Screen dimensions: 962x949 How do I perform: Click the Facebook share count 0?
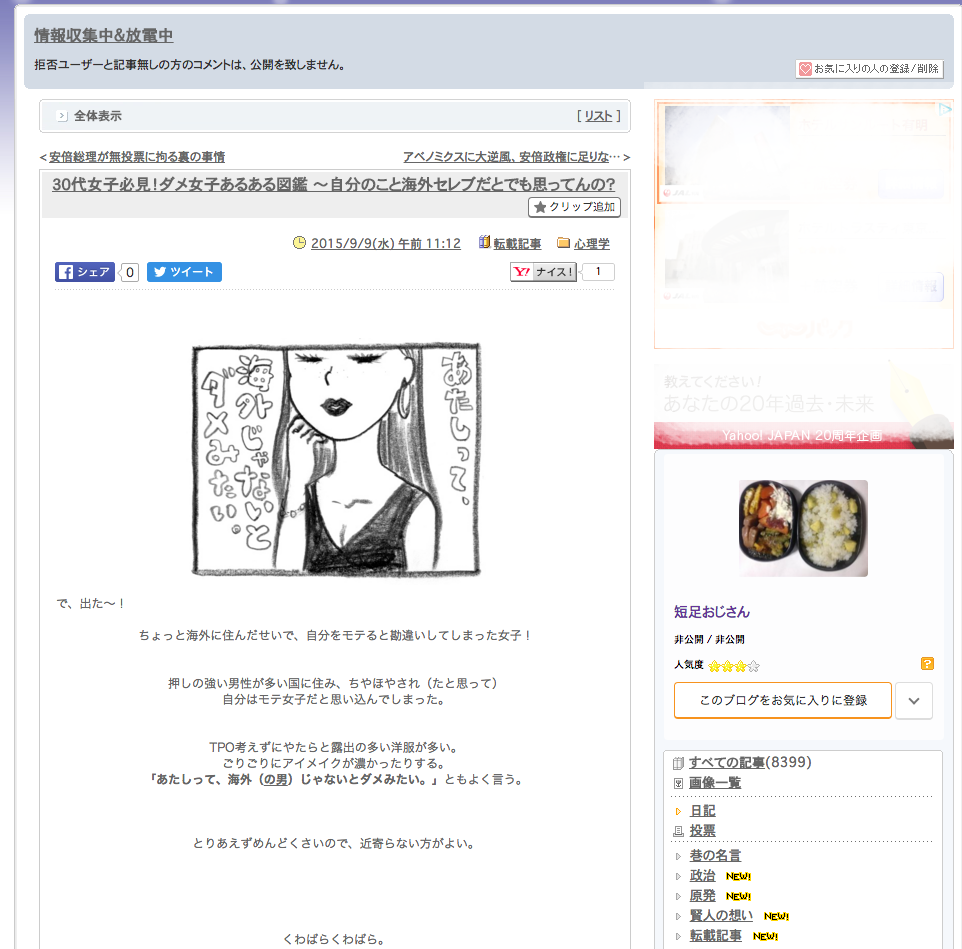tap(129, 272)
